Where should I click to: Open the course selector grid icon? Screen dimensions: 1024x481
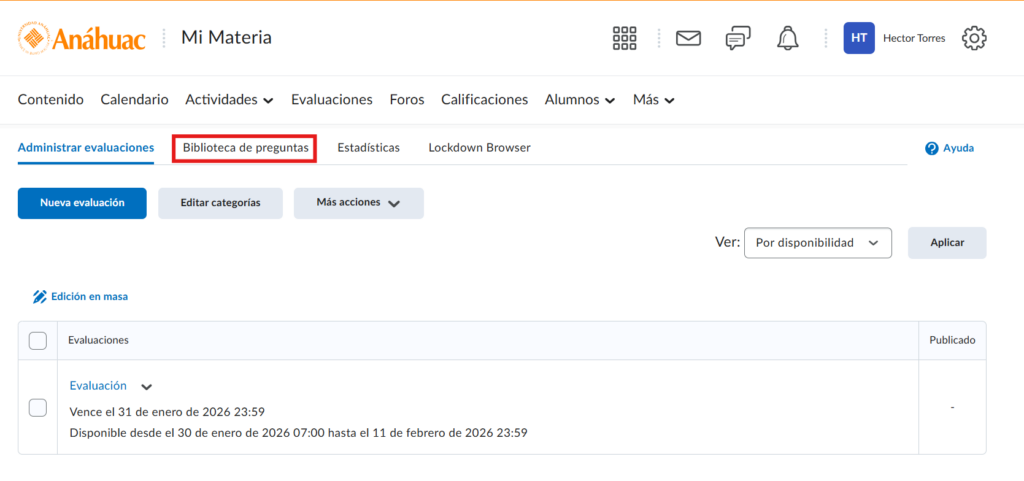[x=624, y=38]
